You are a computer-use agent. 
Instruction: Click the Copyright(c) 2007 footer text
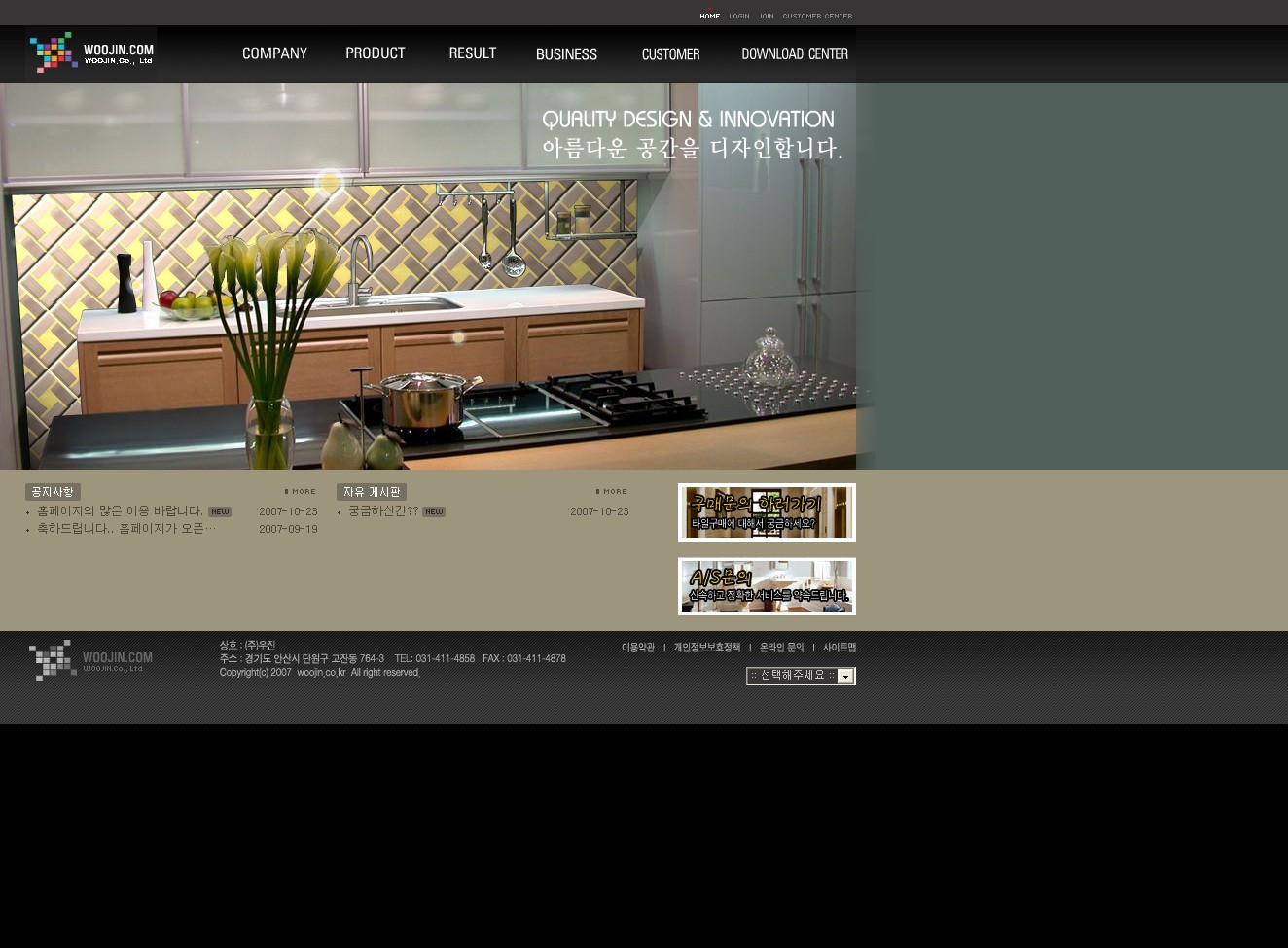319,673
